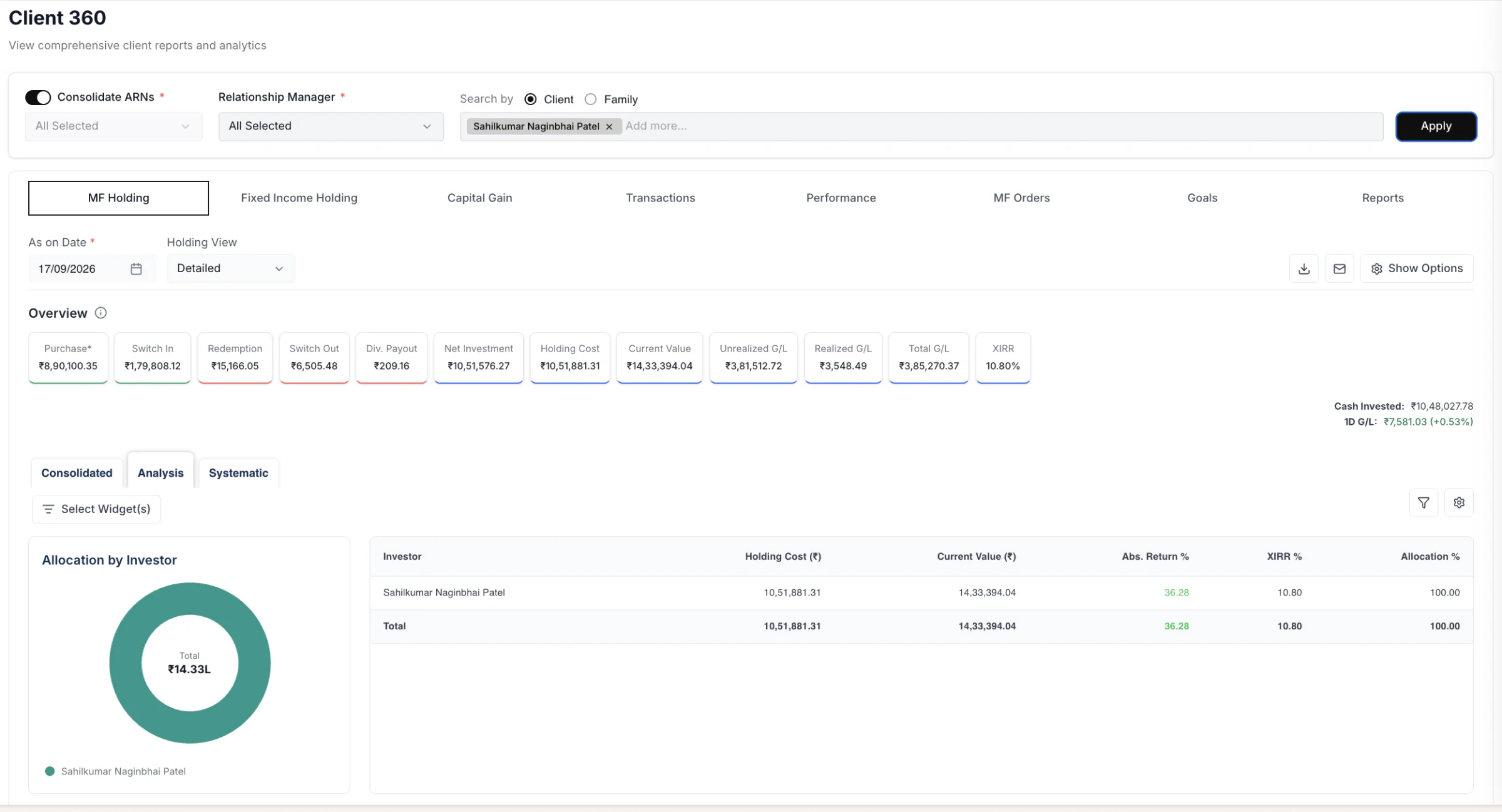Open the Consolidate ARNs All Selected dropdown
The width and height of the screenshot is (1502, 812).
(114, 126)
